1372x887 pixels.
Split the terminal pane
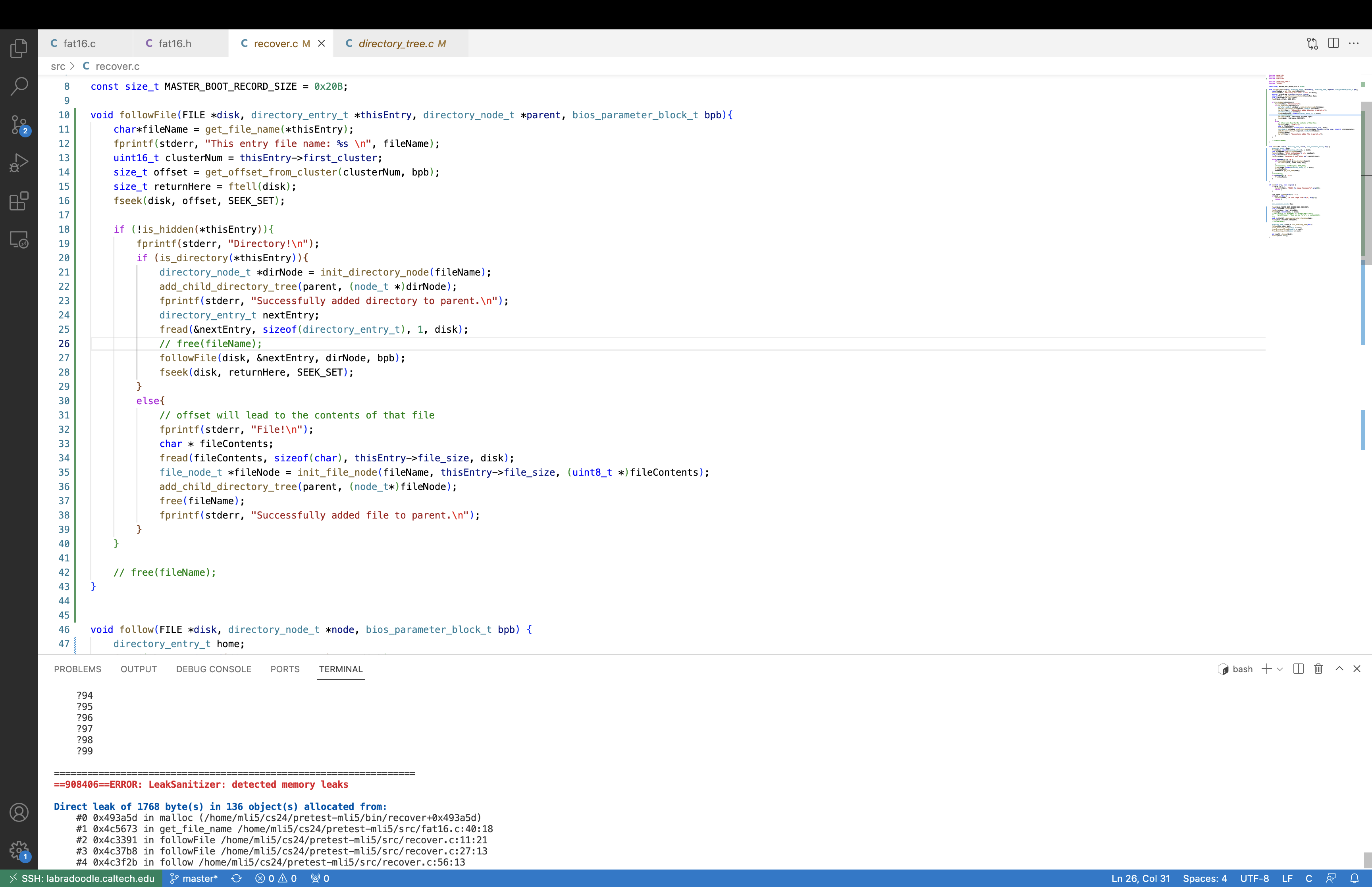coord(1298,669)
